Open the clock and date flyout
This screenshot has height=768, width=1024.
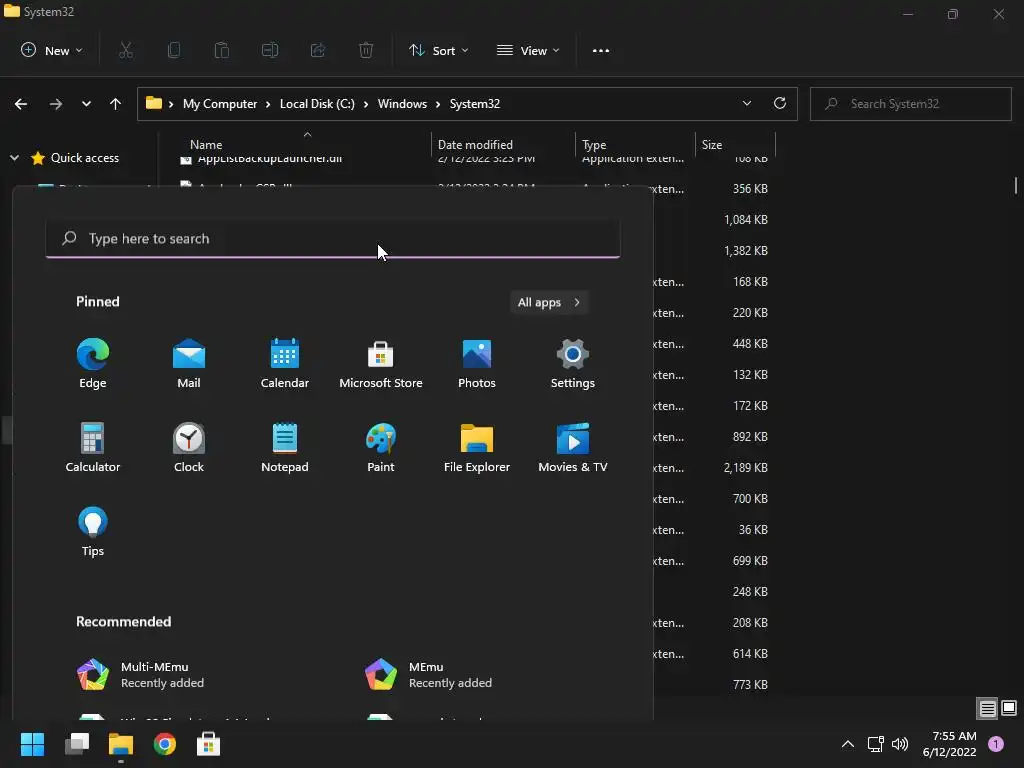[950, 744]
